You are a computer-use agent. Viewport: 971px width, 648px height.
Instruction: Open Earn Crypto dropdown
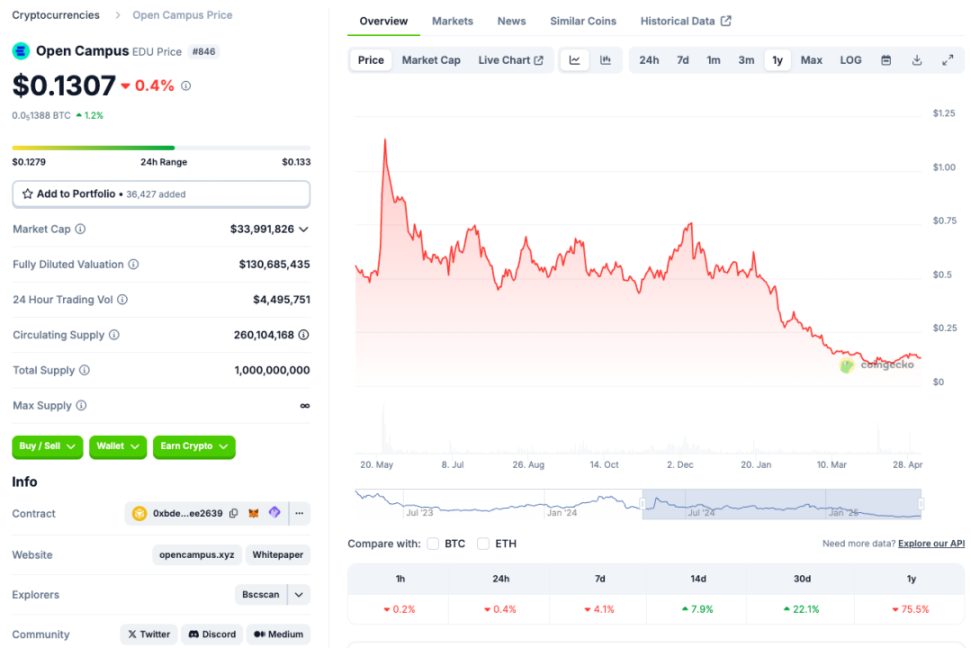pos(194,447)
